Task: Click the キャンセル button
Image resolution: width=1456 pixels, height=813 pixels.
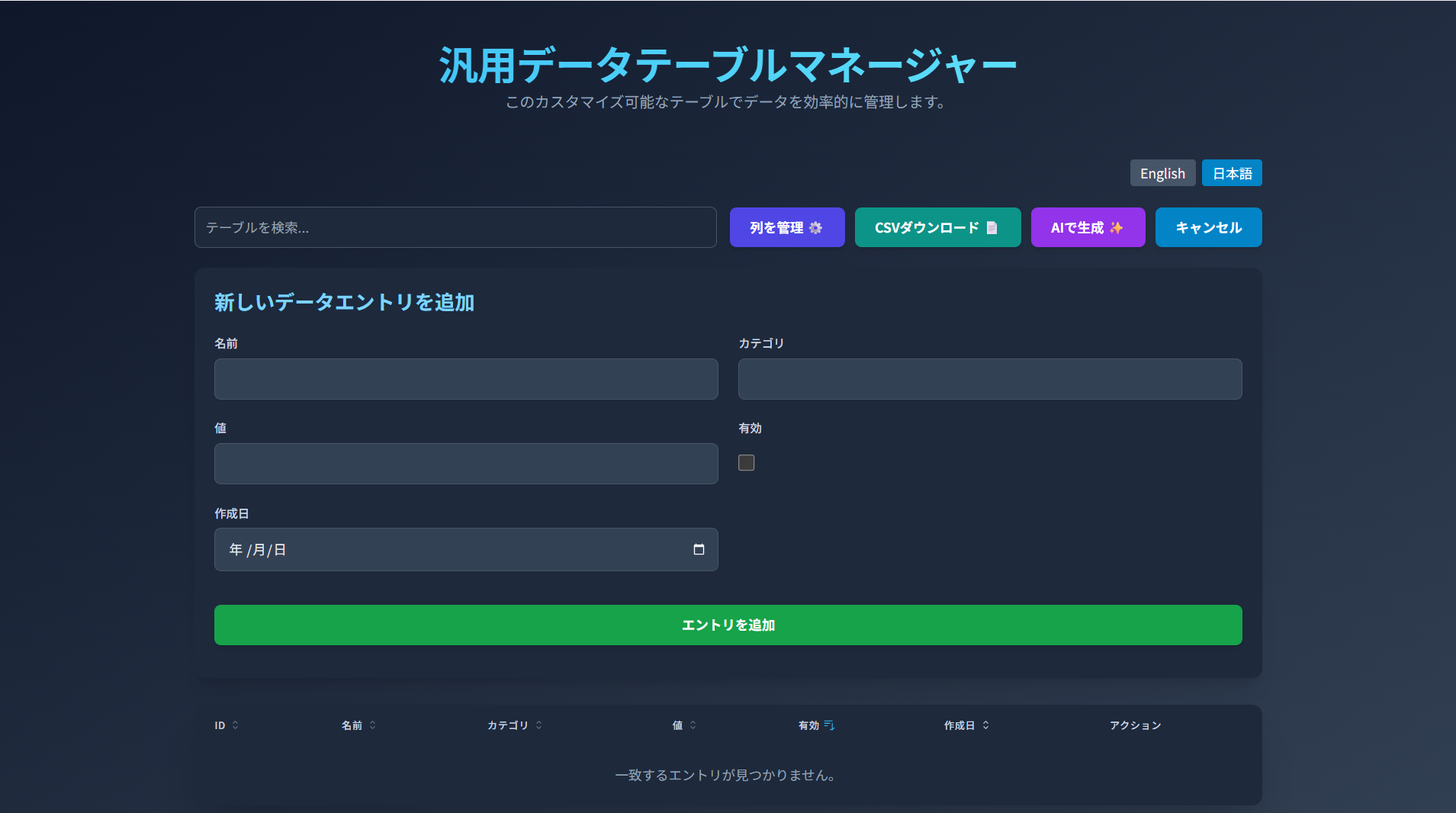Action: pos(1207,227)
